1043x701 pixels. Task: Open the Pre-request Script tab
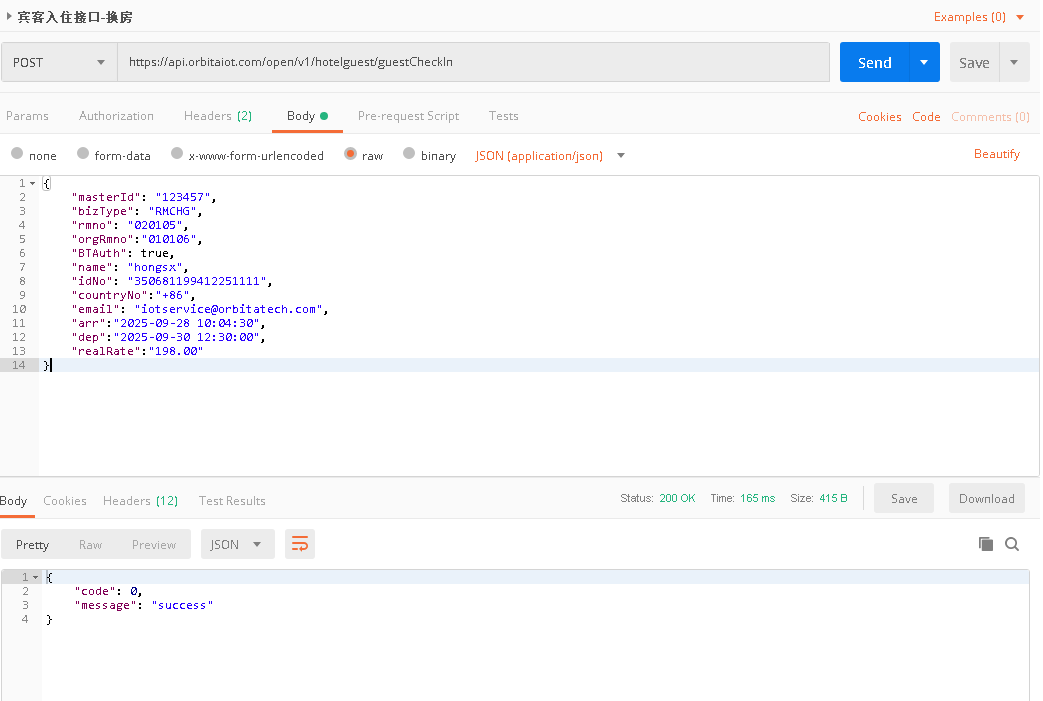click(408, 116)
